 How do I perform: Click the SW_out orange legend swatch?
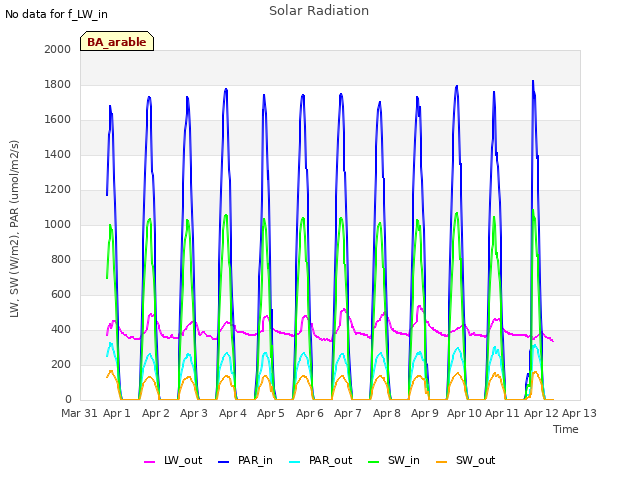[442, 462]
